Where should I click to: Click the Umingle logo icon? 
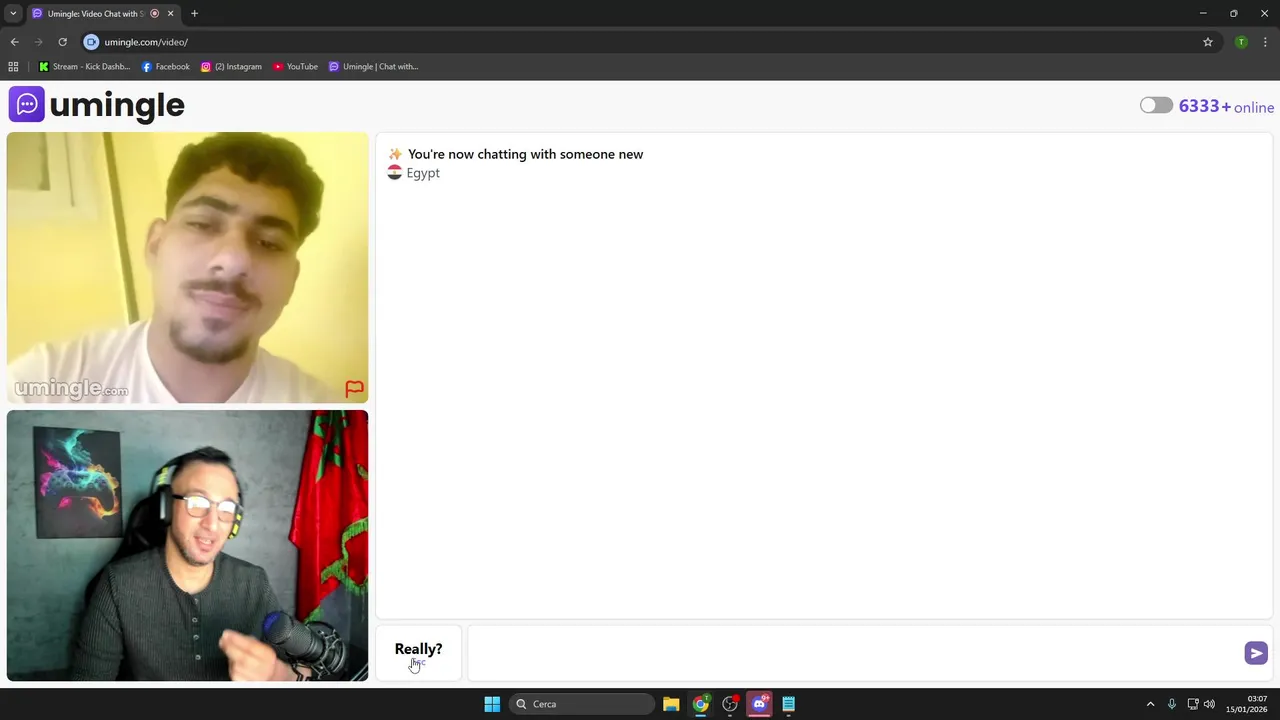click(27, 104)
